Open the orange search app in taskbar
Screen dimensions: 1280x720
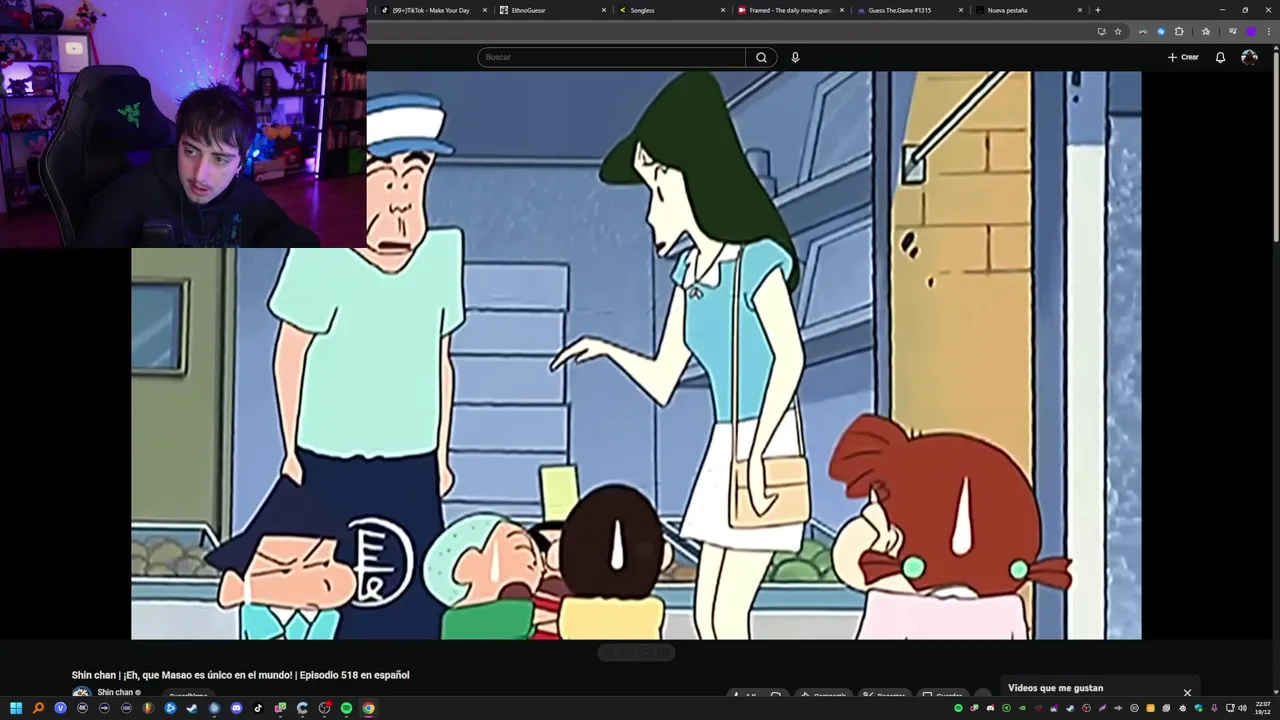click(x=38, y=708)
